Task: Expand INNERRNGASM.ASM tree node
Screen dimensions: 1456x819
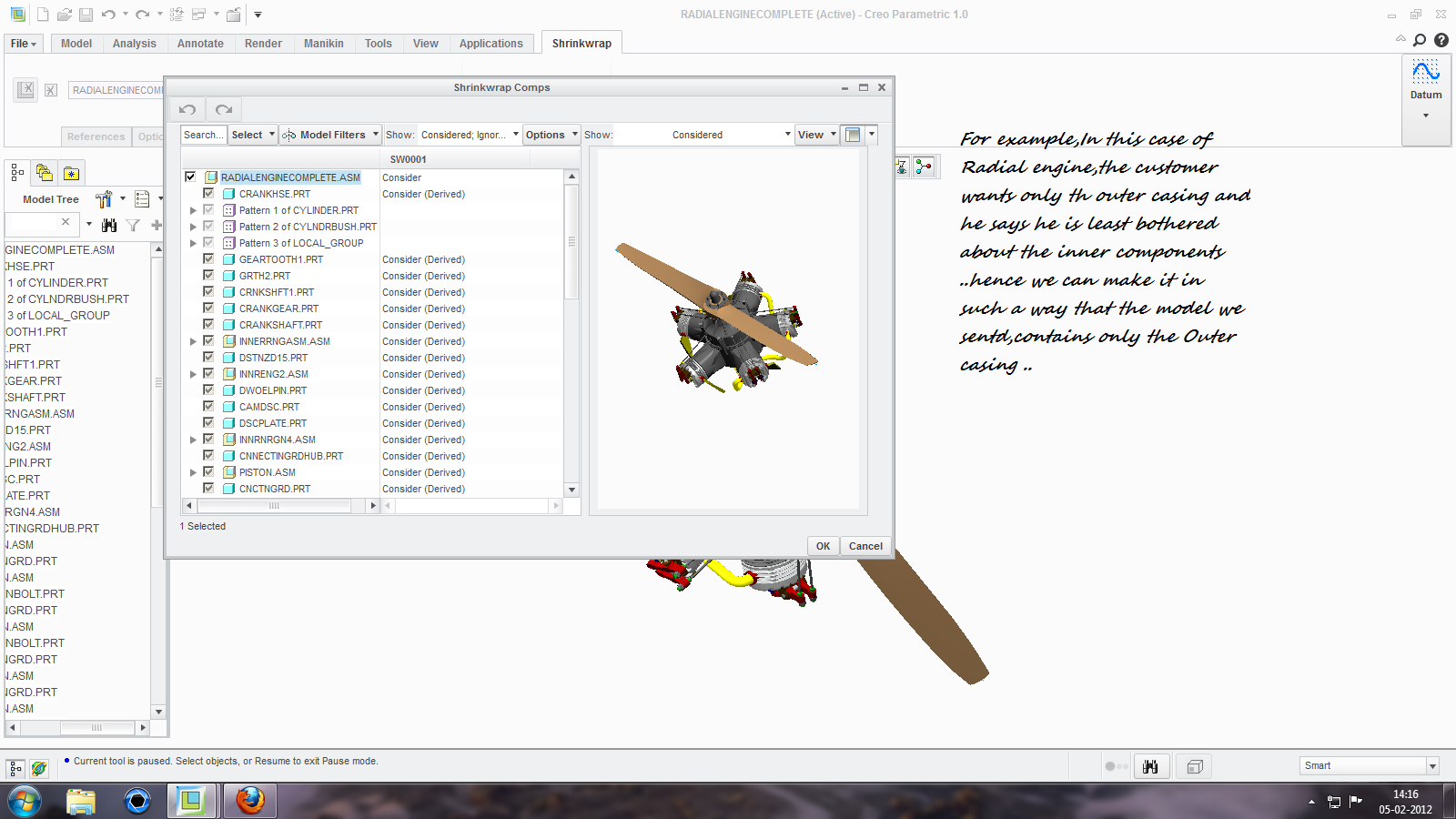Action: pyautogui.click(x=193, y=341)
